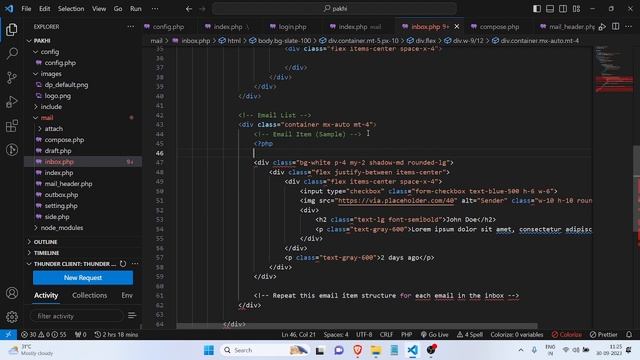Click the New Request button

(x=83, y=278)
